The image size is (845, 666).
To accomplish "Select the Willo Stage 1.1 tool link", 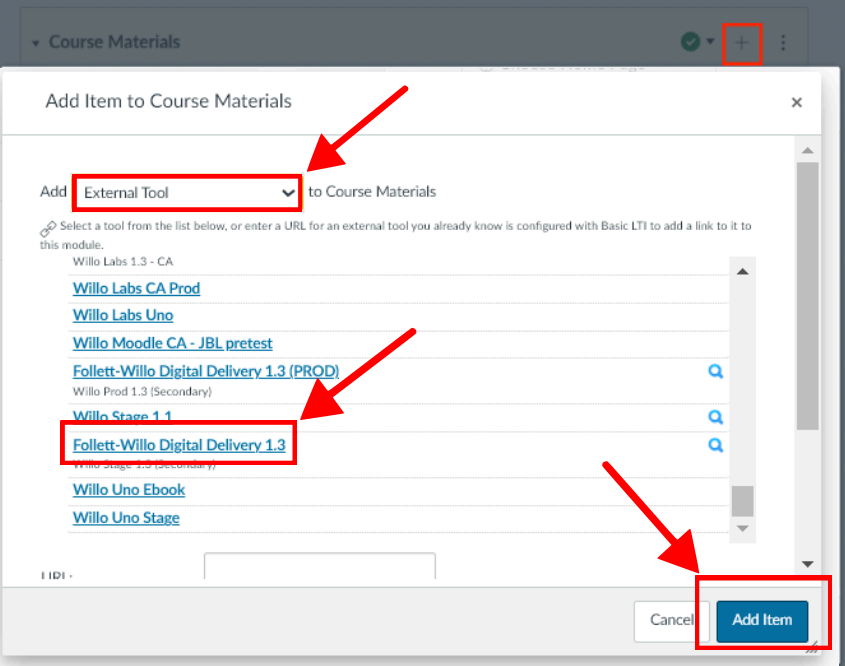I will 122,416.
